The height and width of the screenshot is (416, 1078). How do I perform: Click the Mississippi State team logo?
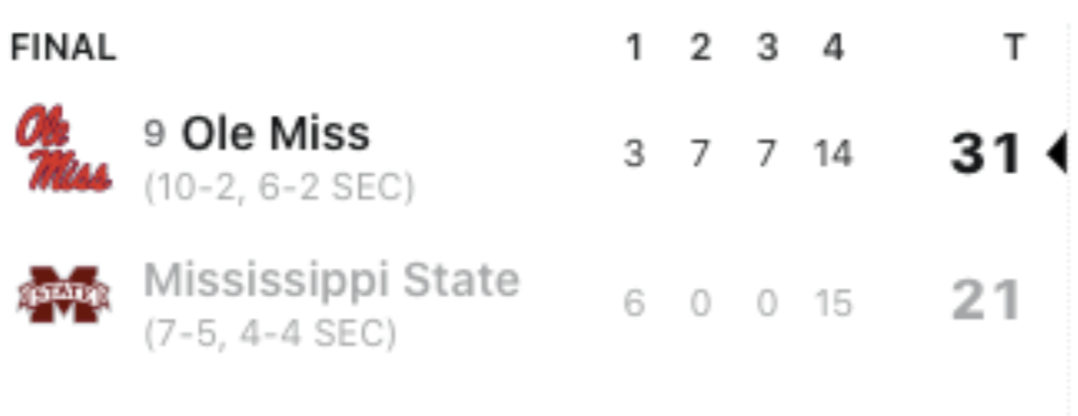click(63, 295)
